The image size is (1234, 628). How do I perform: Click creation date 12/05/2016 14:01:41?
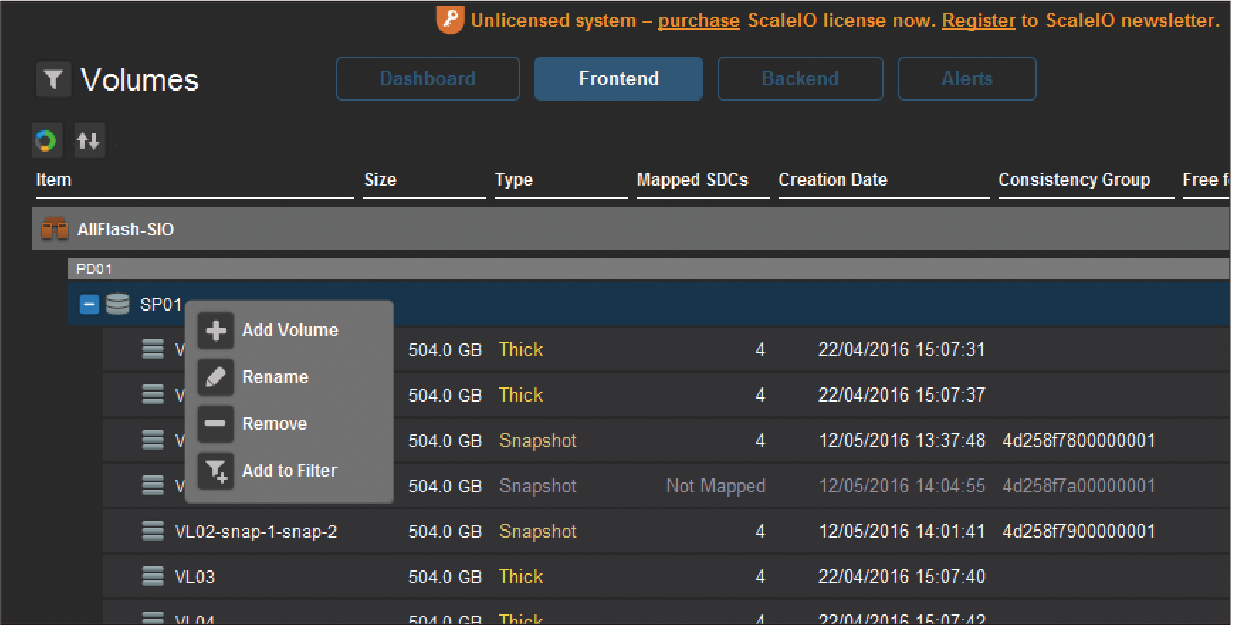(x=902, y=531)
